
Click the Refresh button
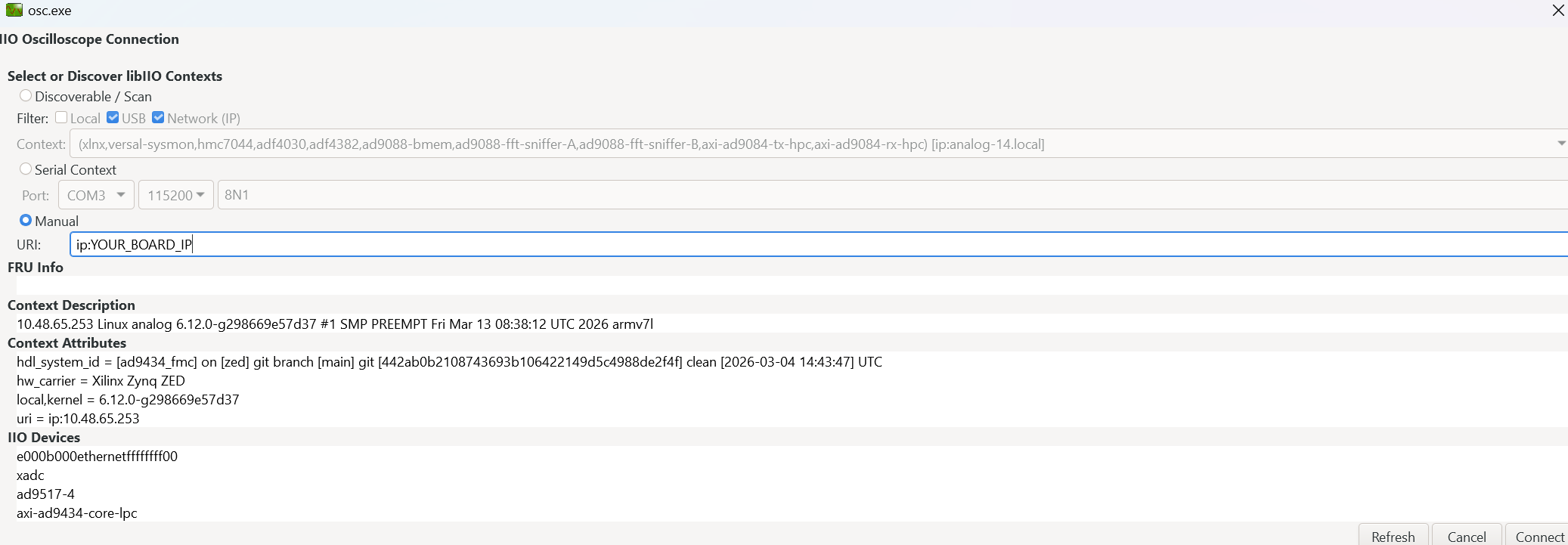click(x=1393, y=535)
